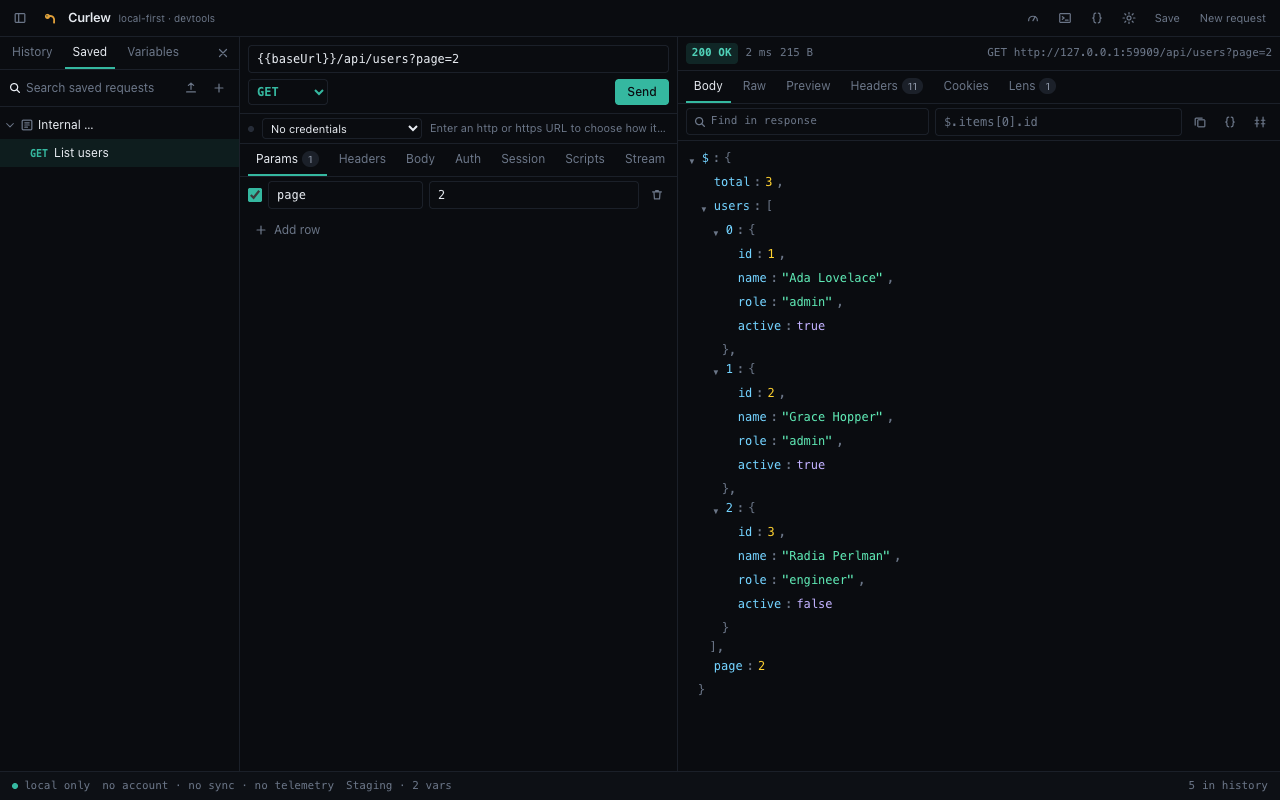The height and width of the screenshot is (800, 1280).
Task: Close the sidebar with the X icon
Action: [223, 53]
